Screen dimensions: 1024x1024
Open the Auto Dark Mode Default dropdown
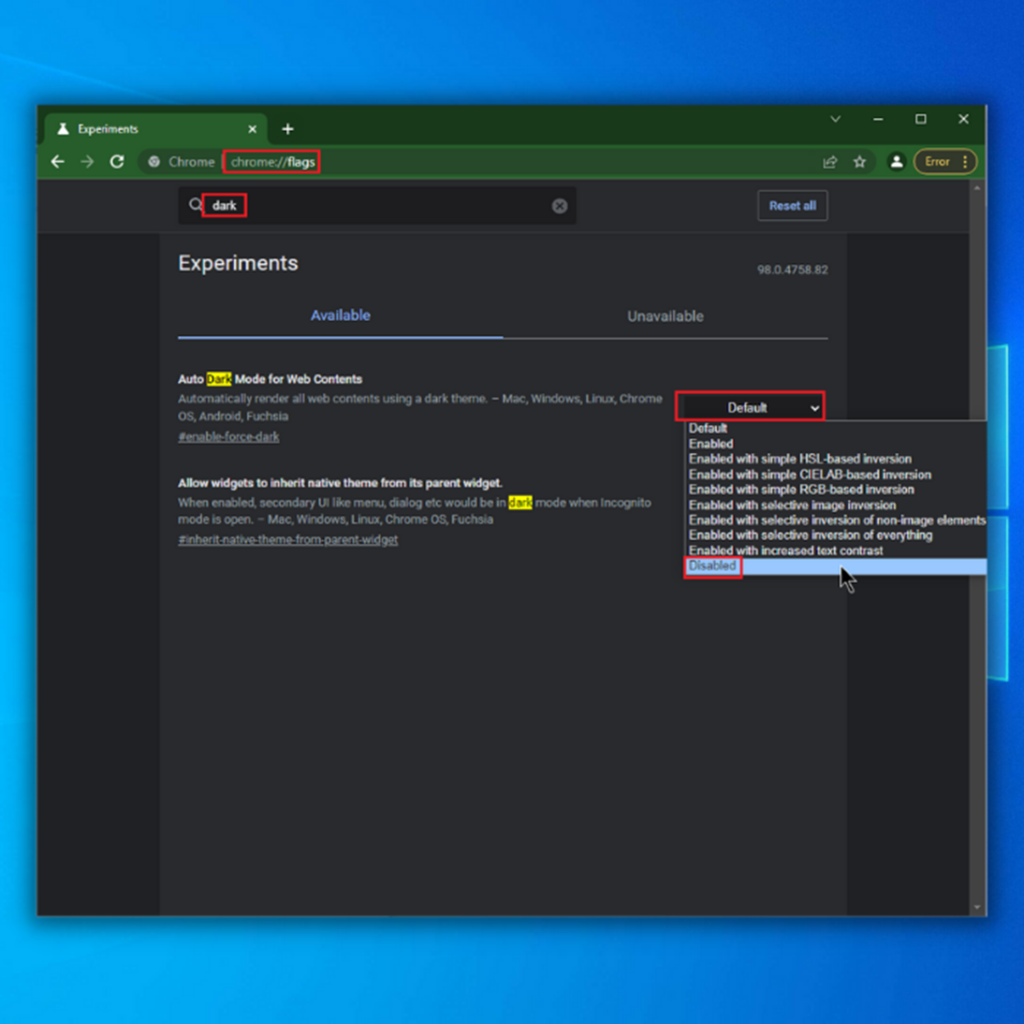click(x=750, y=408)
